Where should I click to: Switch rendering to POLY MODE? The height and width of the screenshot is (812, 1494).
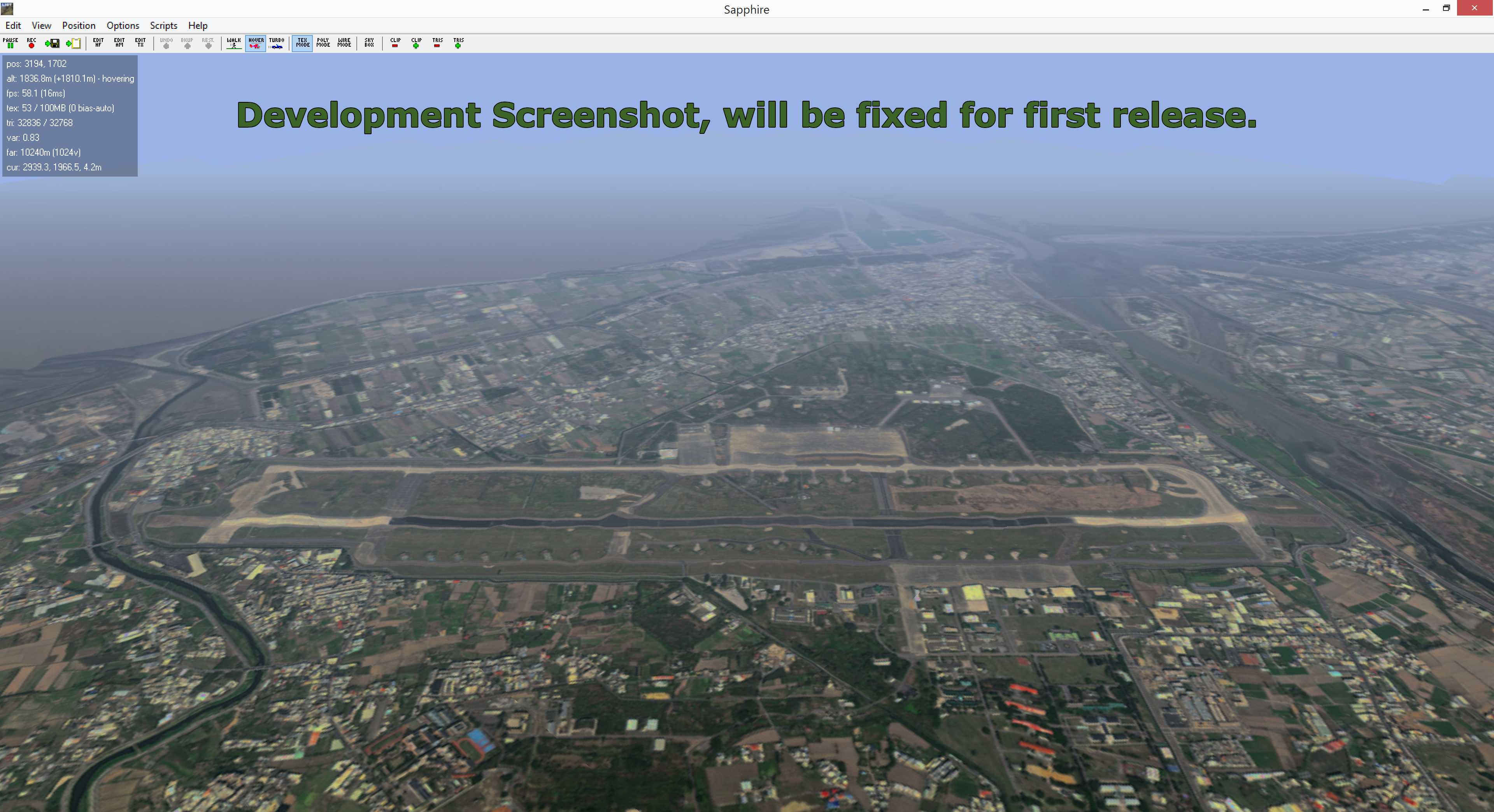click(323, 43)
